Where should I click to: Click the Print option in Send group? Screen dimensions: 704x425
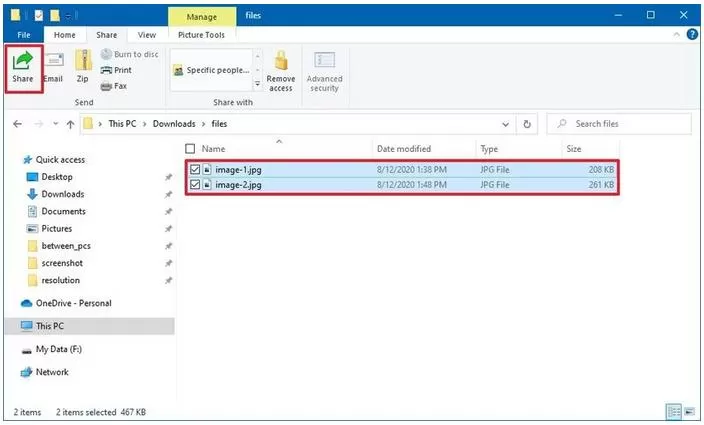point(116,70)
